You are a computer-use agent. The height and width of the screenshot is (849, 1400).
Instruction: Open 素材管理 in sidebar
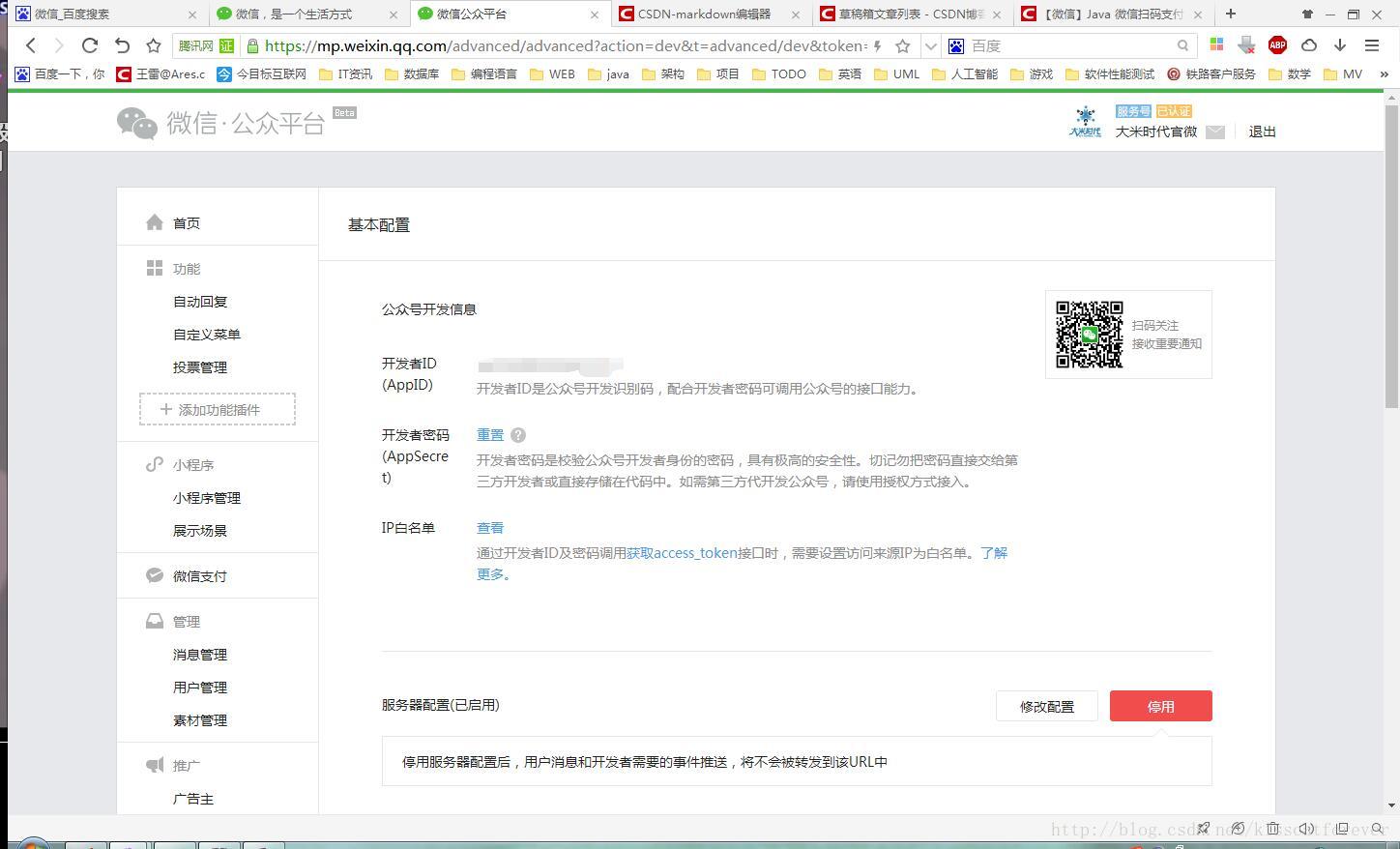pos(200,720)
